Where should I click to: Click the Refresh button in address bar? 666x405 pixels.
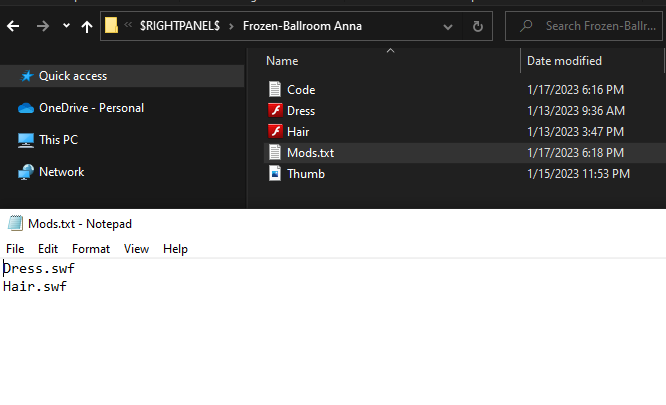tap(477, 26)
